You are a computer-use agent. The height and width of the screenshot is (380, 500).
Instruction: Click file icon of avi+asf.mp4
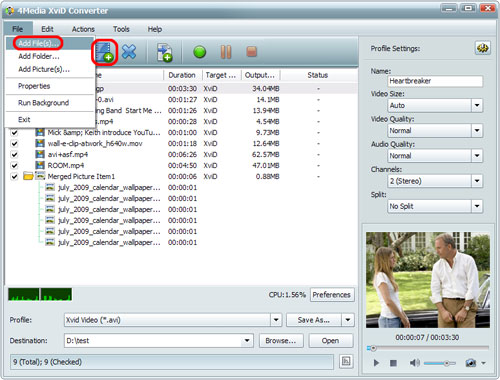point(40,154)
